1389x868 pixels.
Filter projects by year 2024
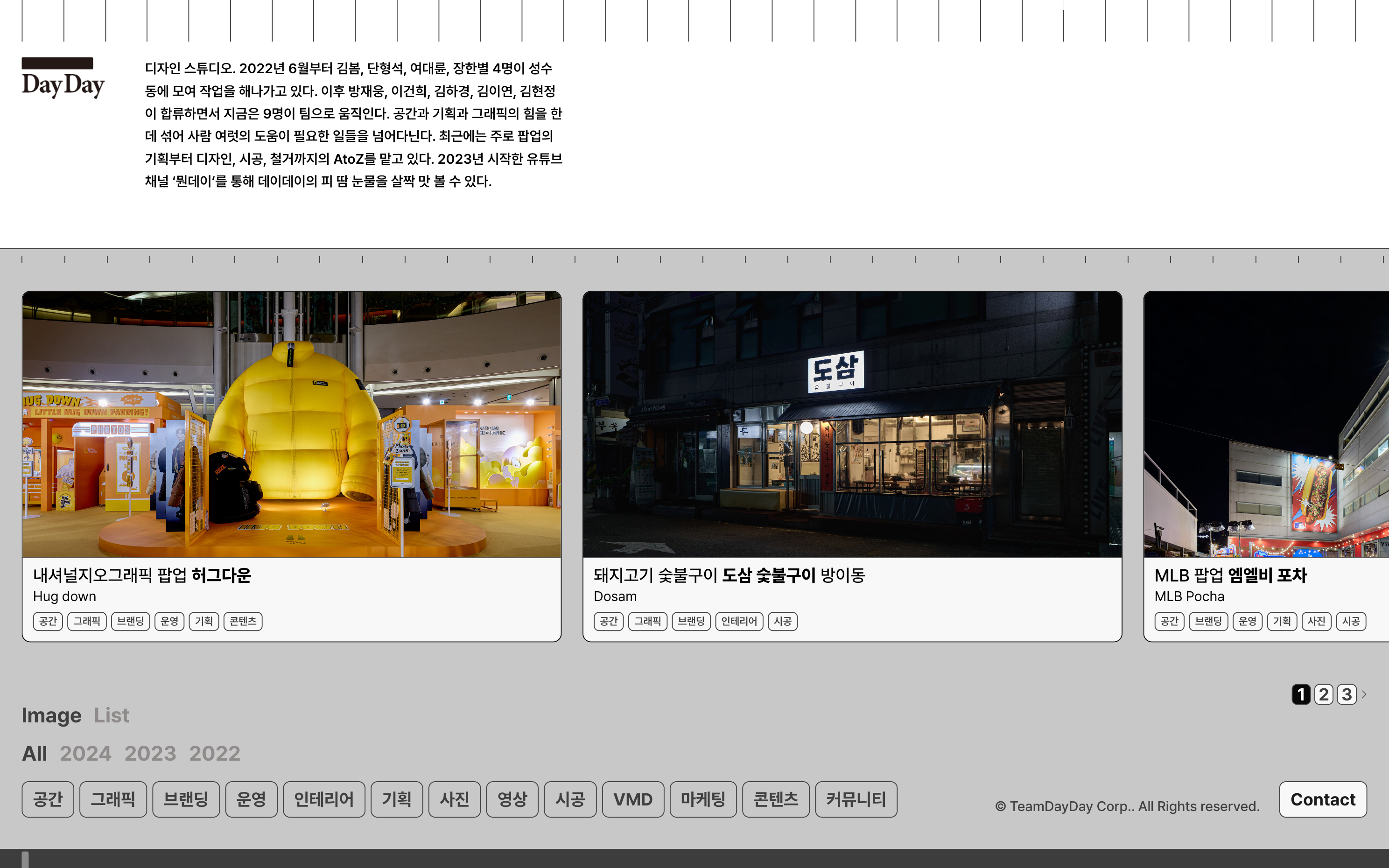[x=85, y=753]
